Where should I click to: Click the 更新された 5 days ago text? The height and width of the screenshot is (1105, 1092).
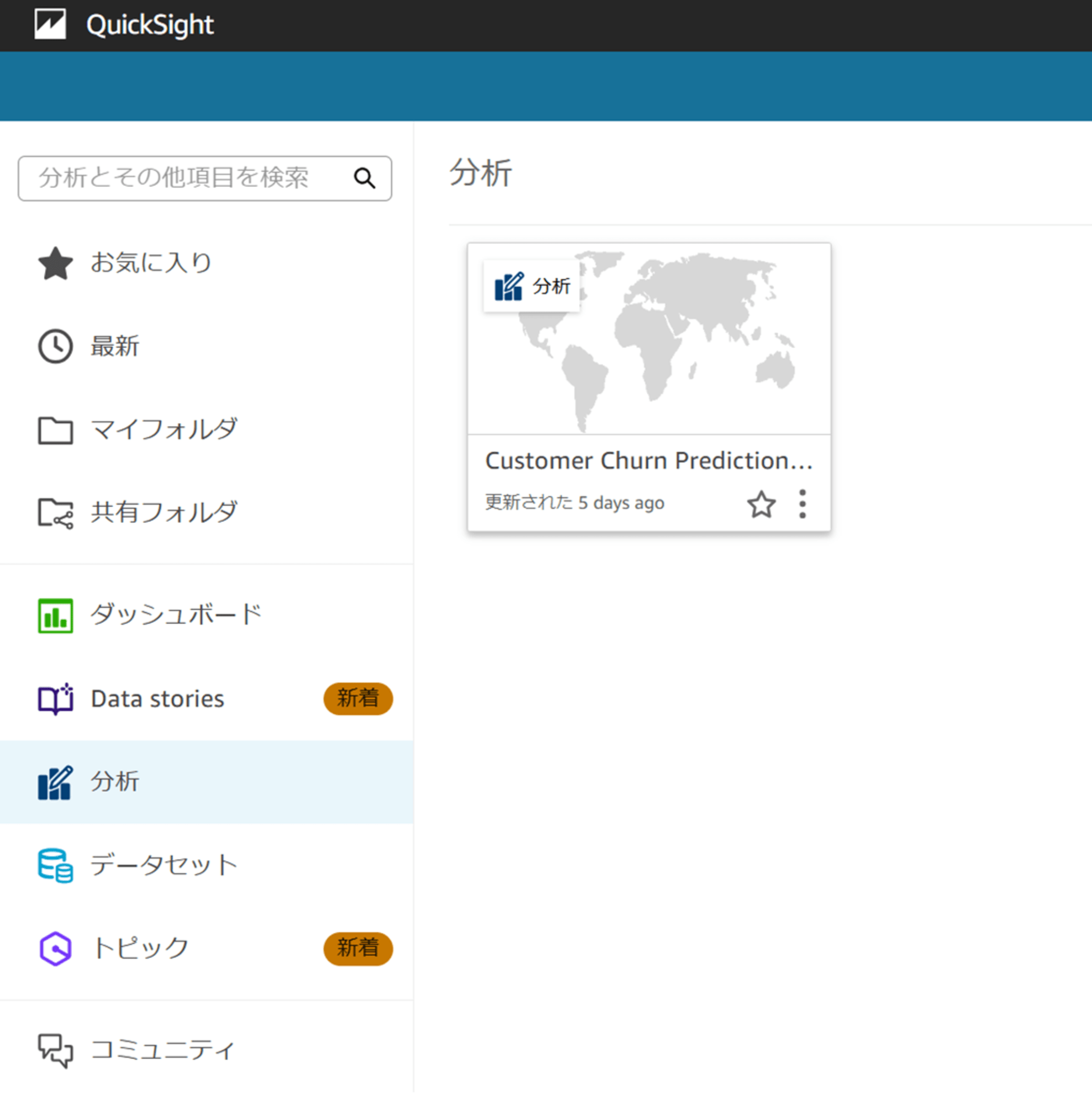pos(574,503)
